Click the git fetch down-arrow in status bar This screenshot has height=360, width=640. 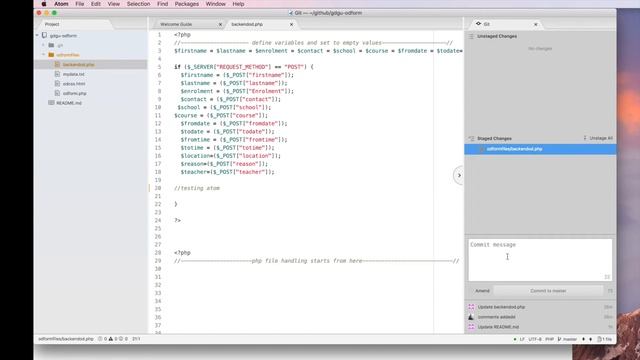pos(583,339)
